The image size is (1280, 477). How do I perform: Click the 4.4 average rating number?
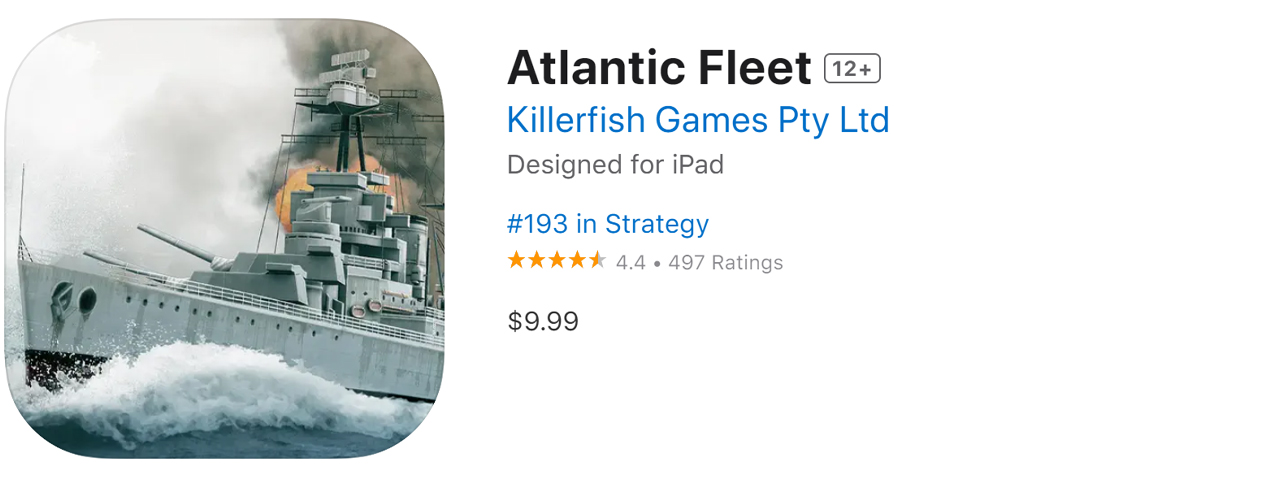point(630,263)
